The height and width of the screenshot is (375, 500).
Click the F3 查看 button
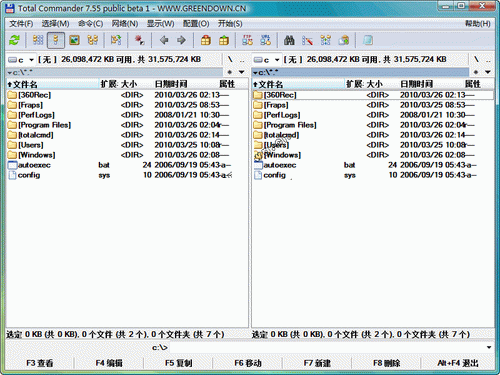[x=40, y=363]
